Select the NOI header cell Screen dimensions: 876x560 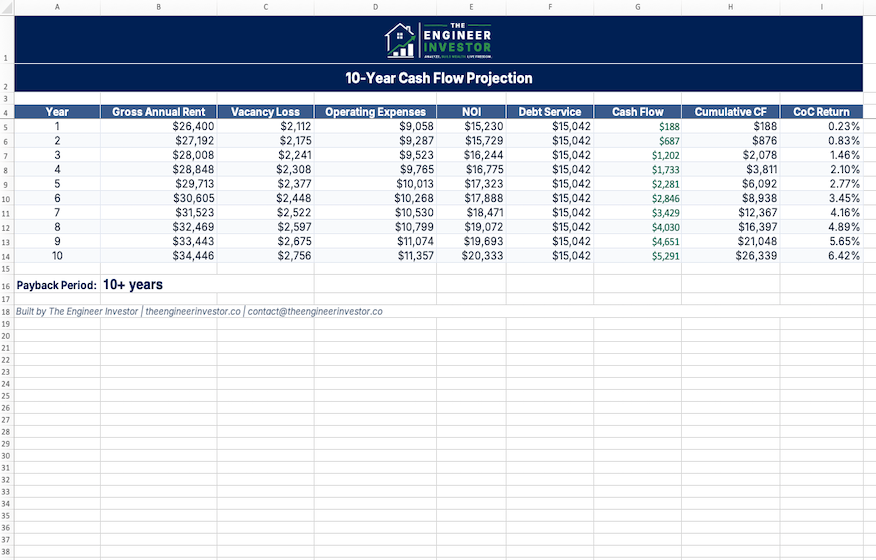472,112
